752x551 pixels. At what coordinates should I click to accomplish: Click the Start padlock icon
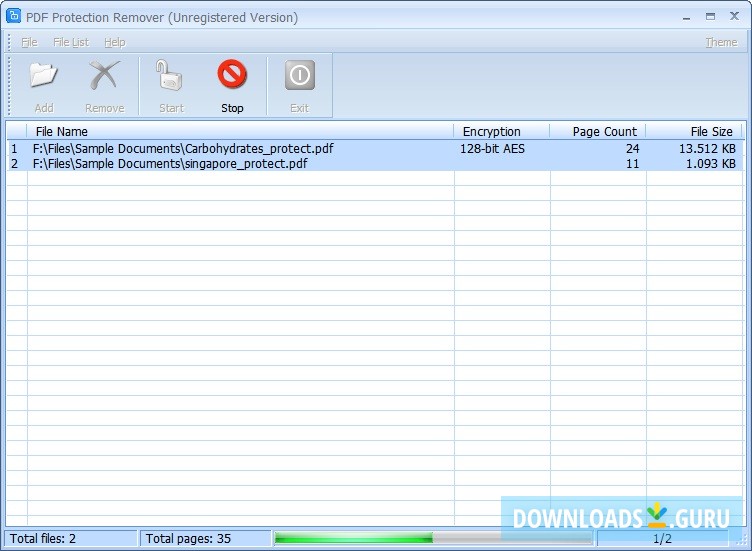[x=170, y=75]
